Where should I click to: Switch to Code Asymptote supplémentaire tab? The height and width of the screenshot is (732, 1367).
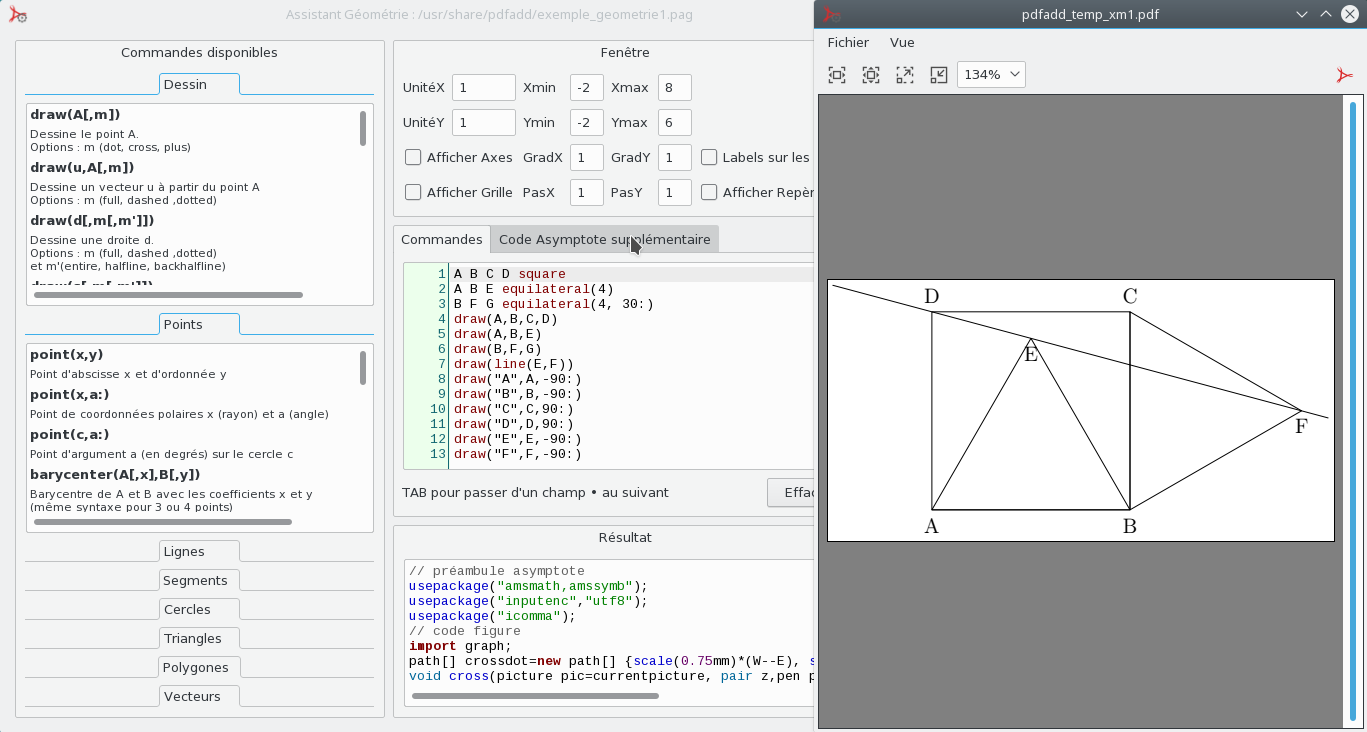(x=604, y=239)
